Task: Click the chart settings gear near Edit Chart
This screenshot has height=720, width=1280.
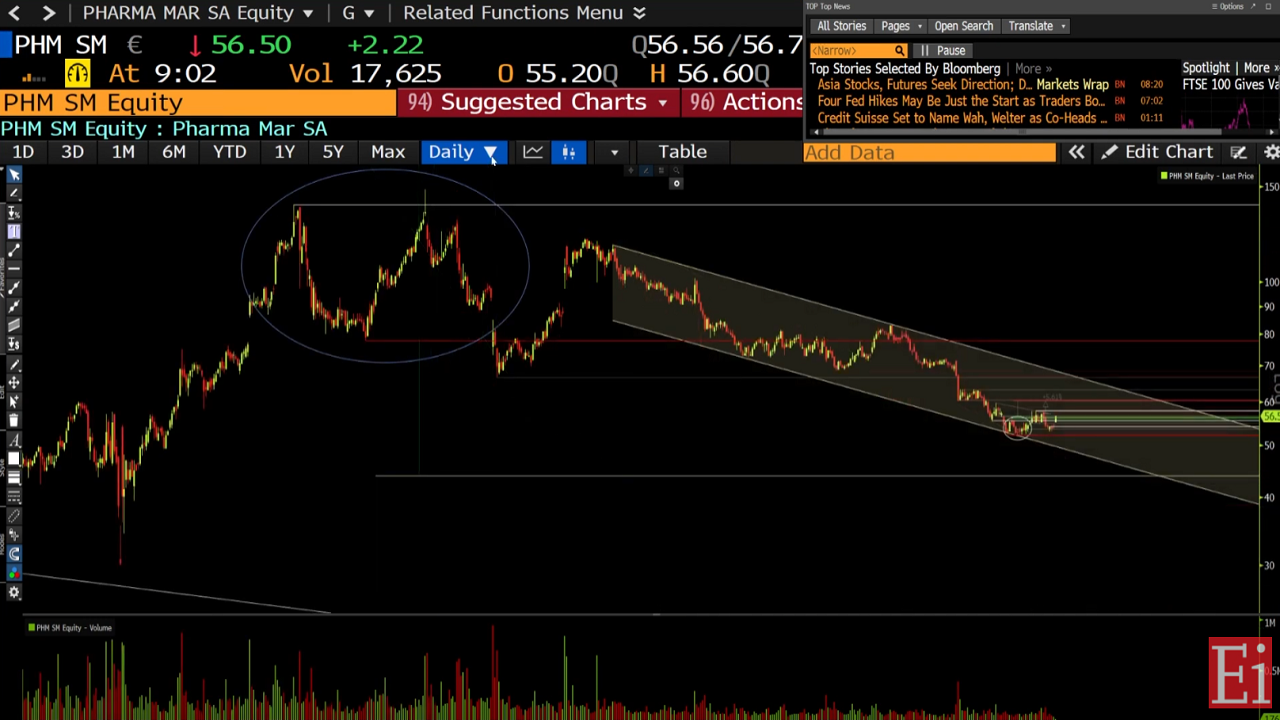Action: 1271,152
